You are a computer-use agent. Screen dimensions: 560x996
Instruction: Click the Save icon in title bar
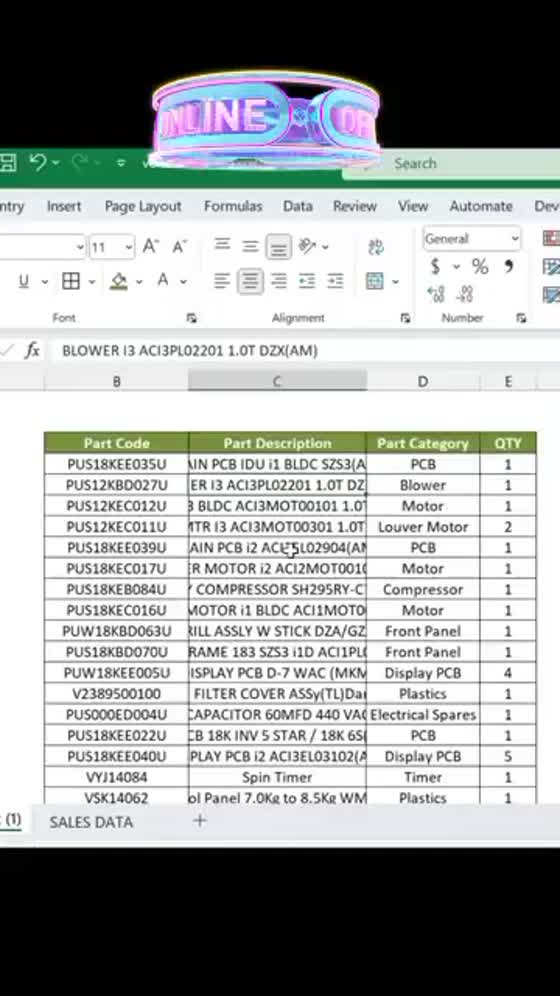click(6, 163)
